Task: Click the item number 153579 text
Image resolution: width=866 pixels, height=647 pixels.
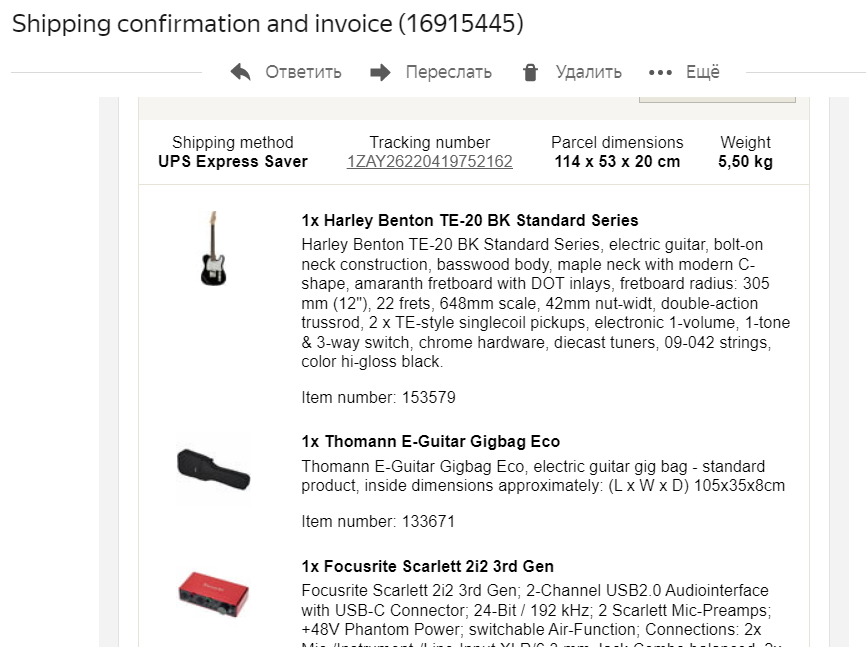Action: (x=378, y=398)
